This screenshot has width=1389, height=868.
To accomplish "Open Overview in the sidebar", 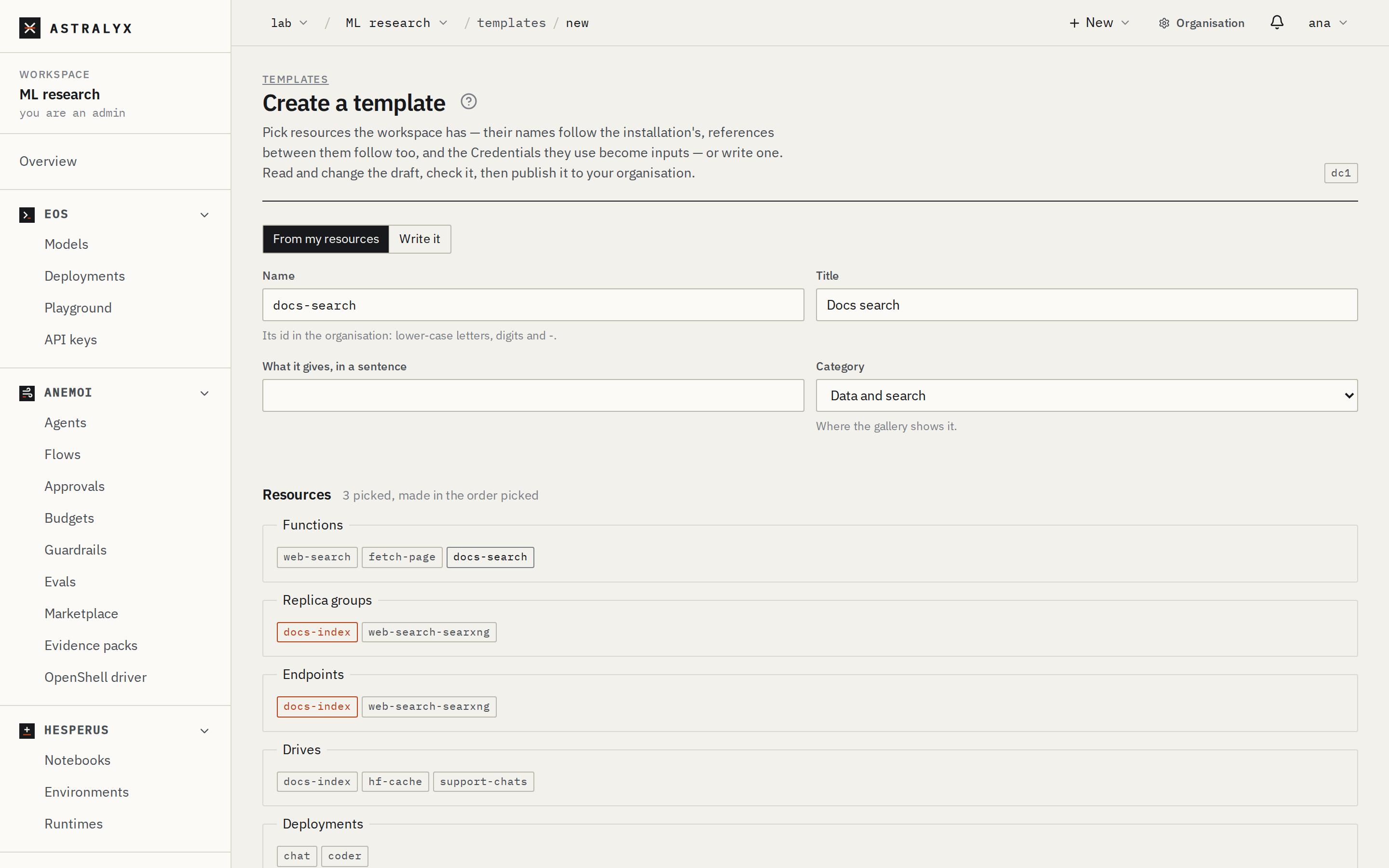I will (x=48, y=162).
